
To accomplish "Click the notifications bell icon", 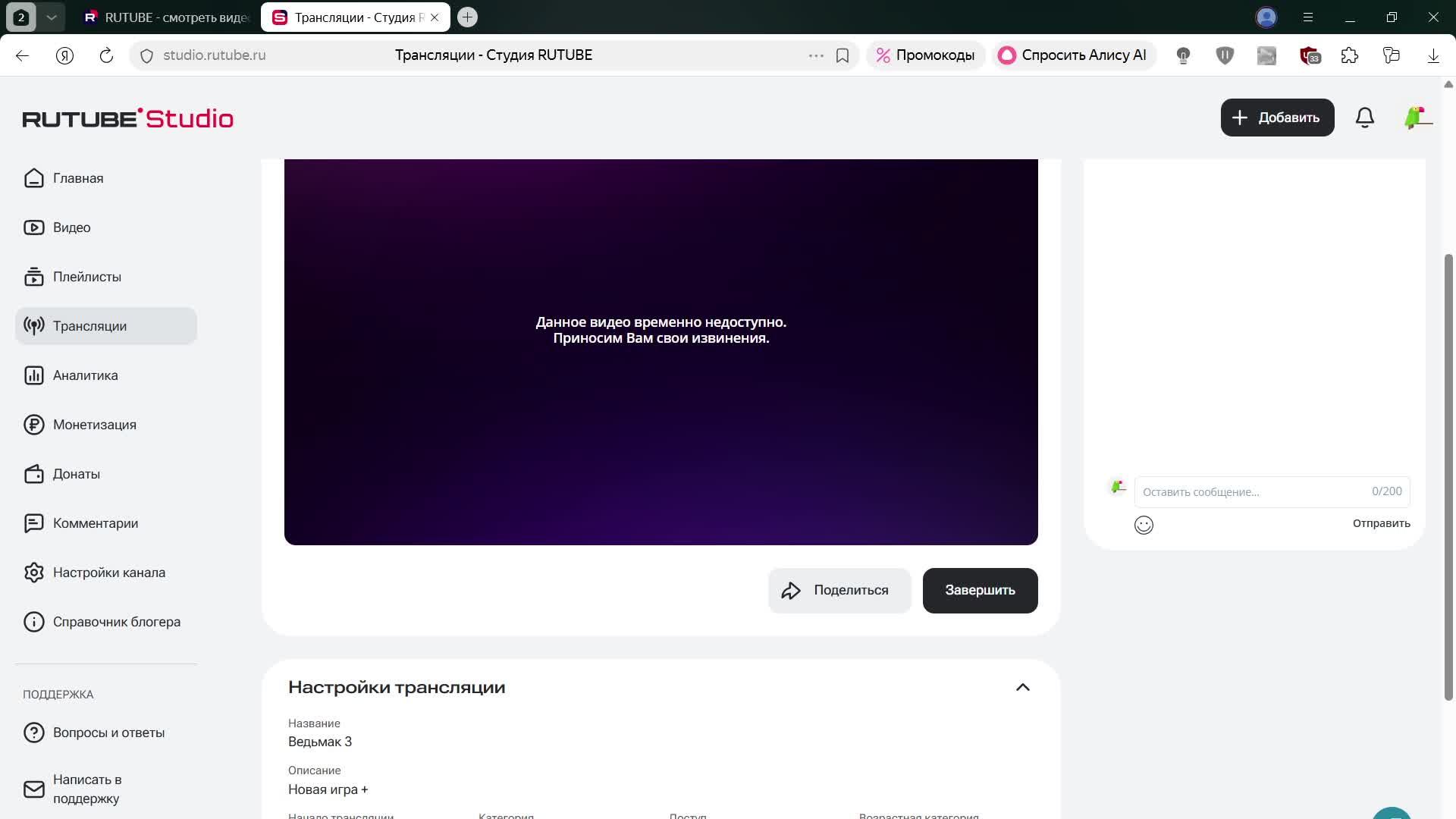I will coord(1364,118).
